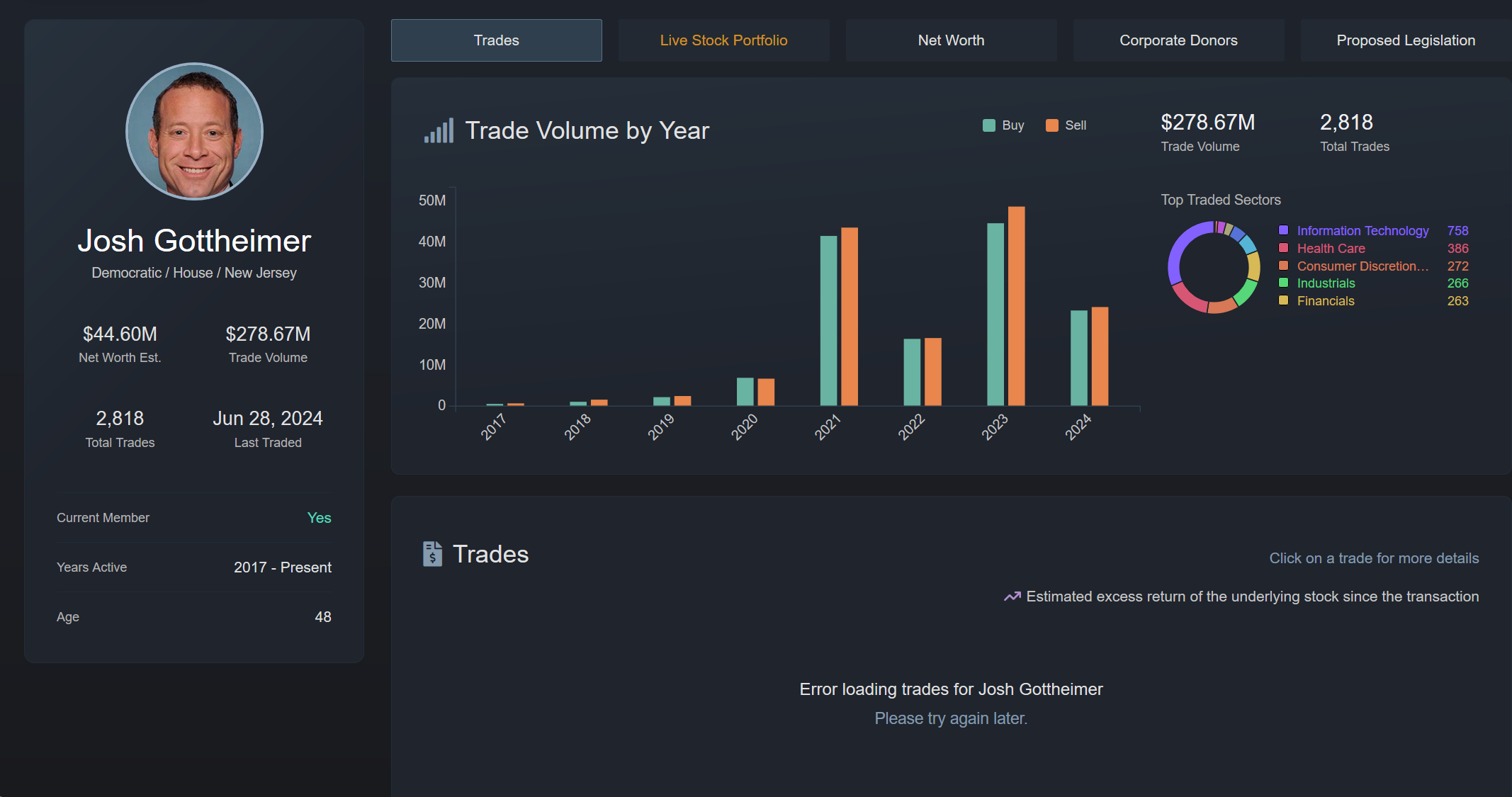Image resolution: width=1512 pixels, height=797 pixels.
Task: Open the Proposed Legislation tab
Action: (x=1406, y=40)
